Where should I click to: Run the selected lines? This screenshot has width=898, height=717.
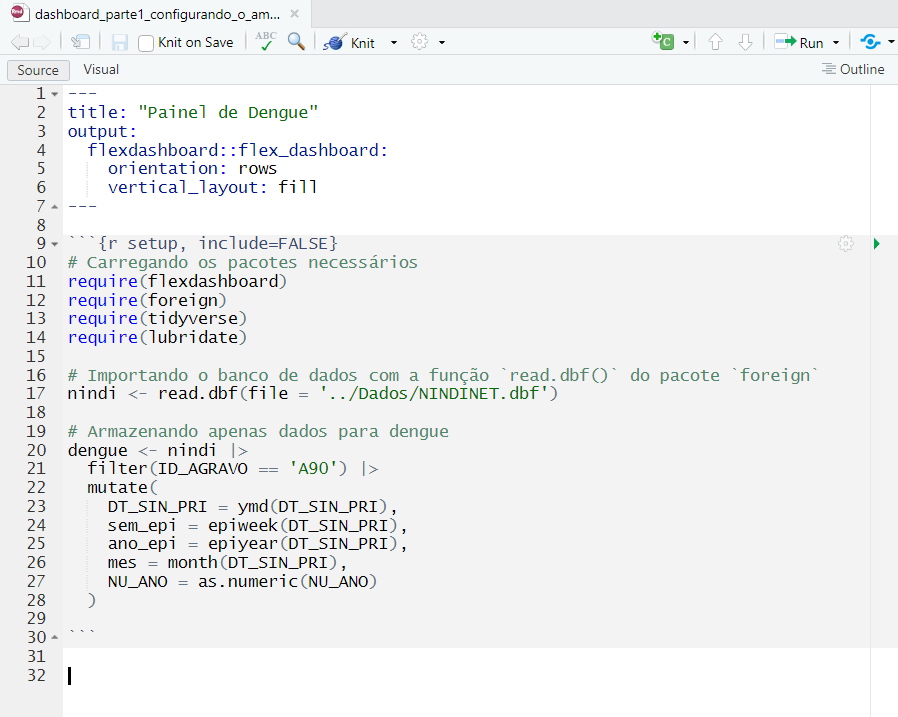(798, 43)
